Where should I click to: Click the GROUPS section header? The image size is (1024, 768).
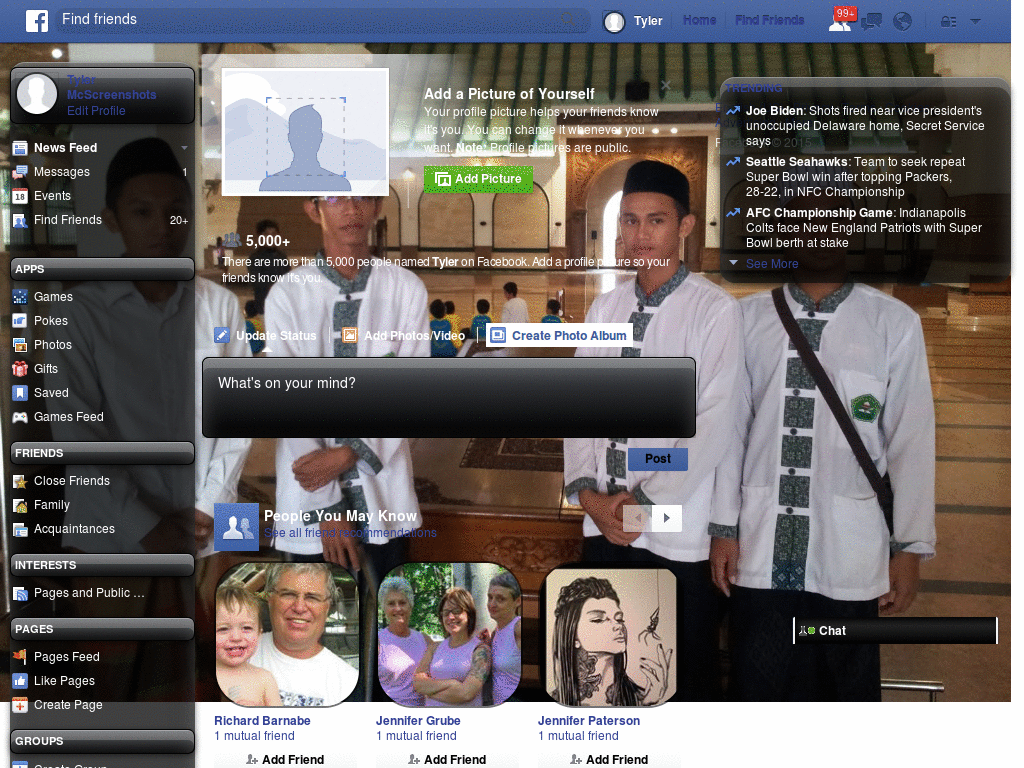(103, 742)
